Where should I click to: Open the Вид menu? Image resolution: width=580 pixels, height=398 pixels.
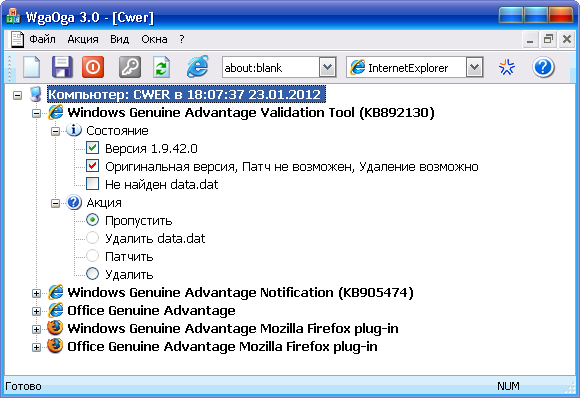tap(119, 39)
